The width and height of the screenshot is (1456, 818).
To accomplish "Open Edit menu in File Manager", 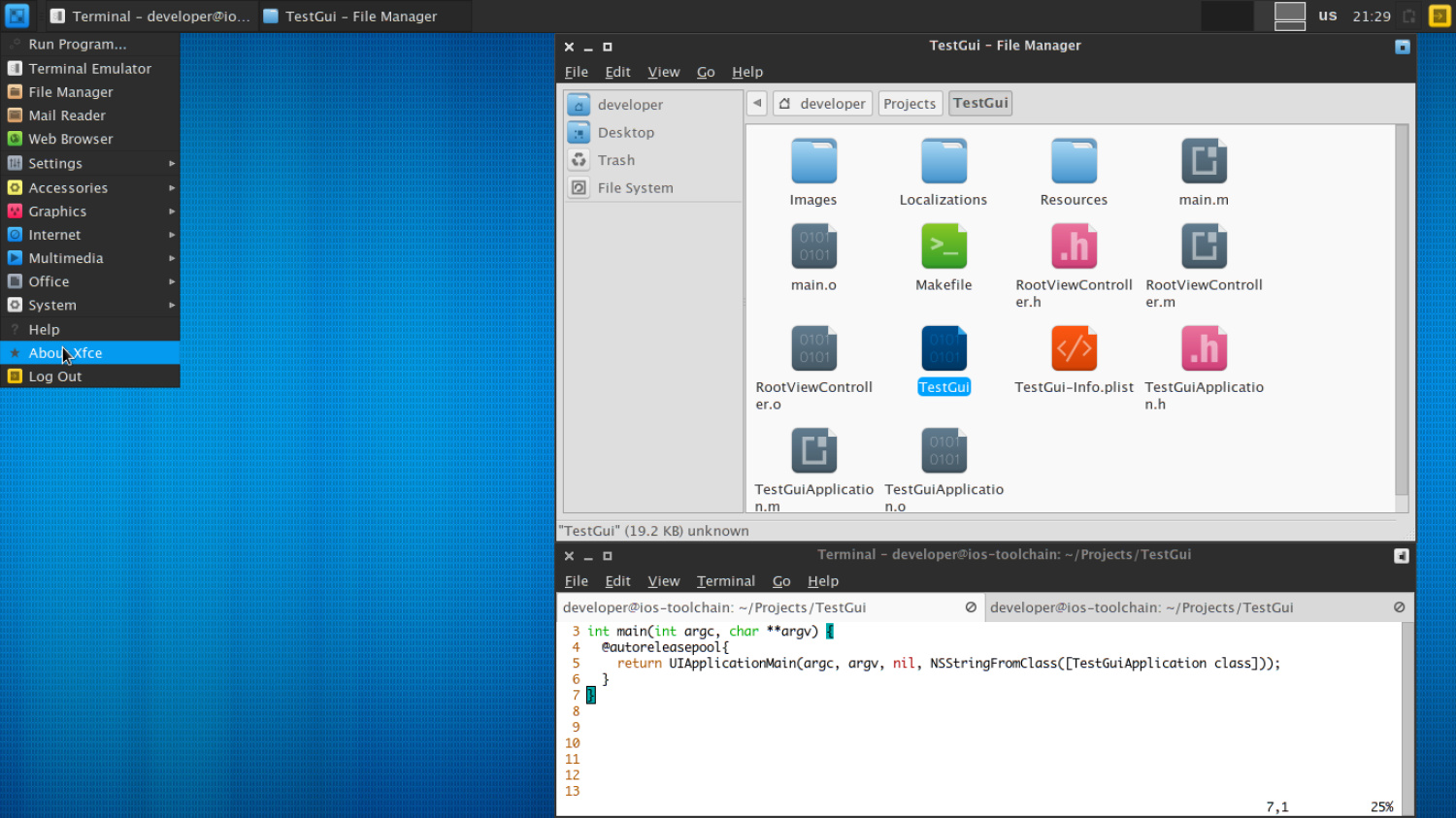I will pos(617,72).
